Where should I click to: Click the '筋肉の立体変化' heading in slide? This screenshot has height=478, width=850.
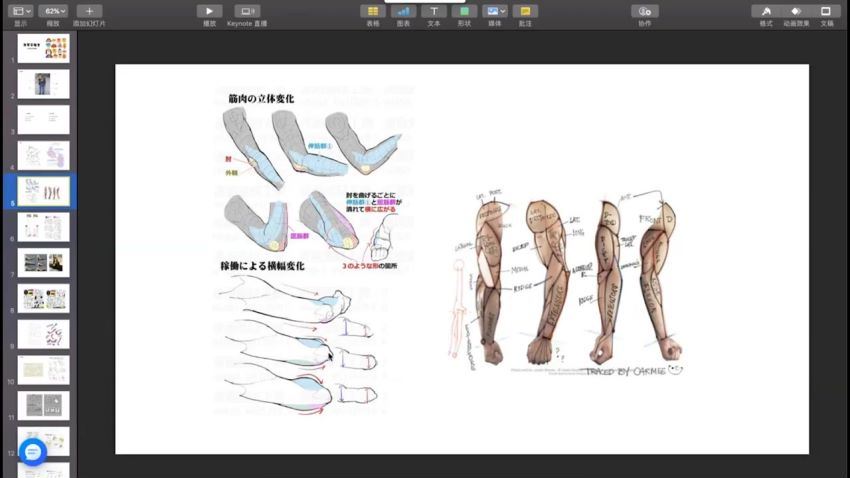point(261,99)
